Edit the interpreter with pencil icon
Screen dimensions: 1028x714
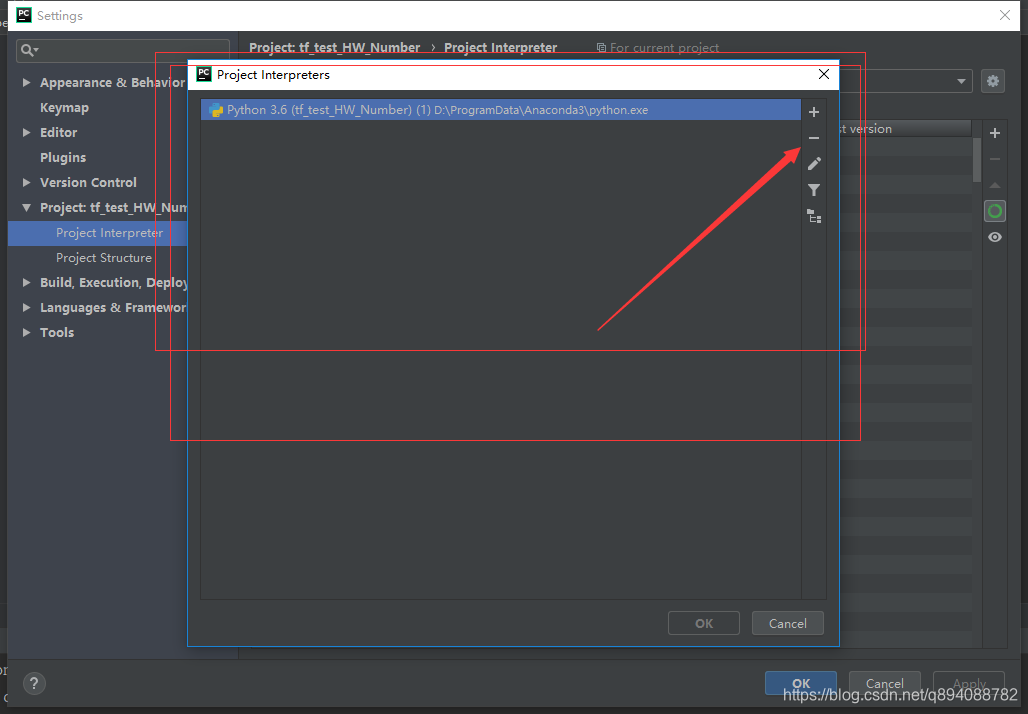click(x=814, y=164)
